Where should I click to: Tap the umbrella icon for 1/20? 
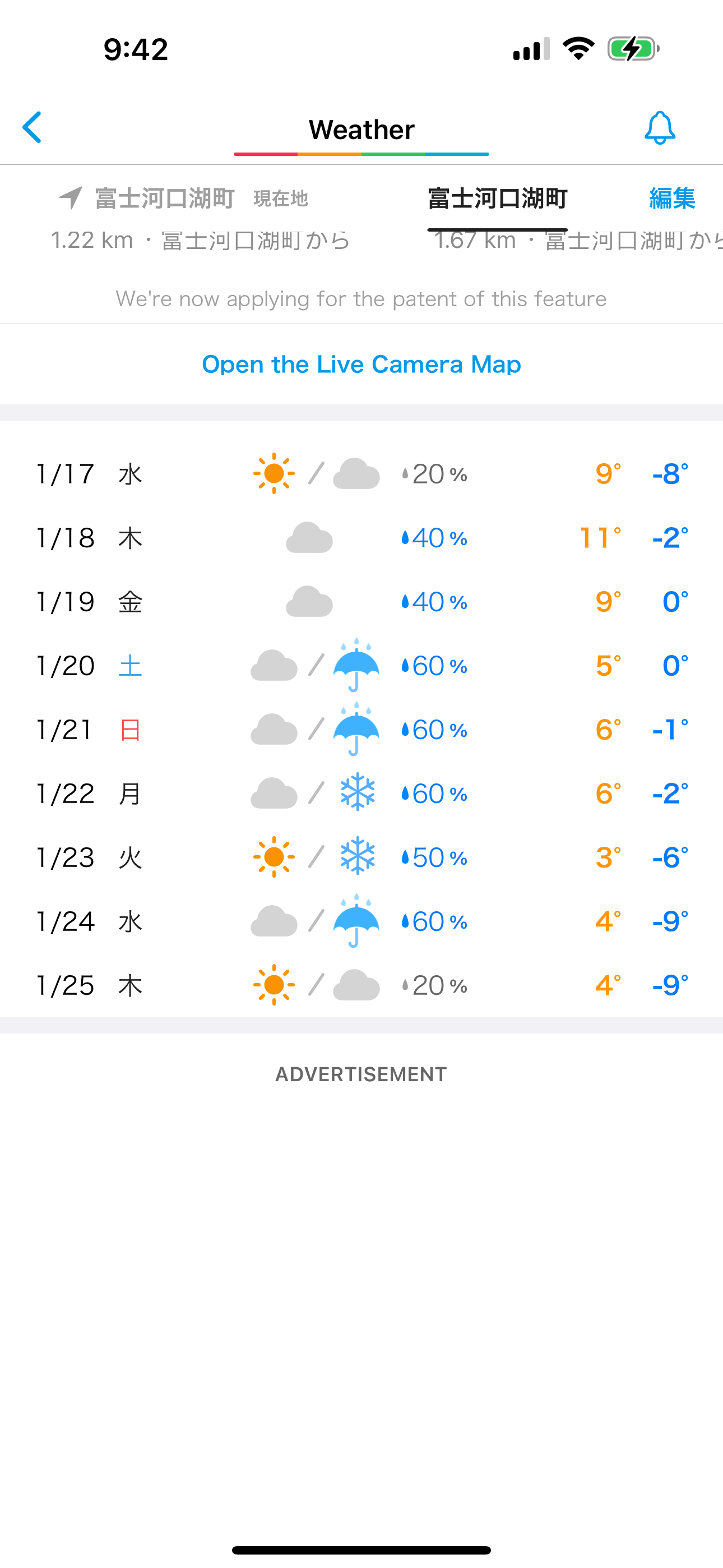[x=356, y=665]
